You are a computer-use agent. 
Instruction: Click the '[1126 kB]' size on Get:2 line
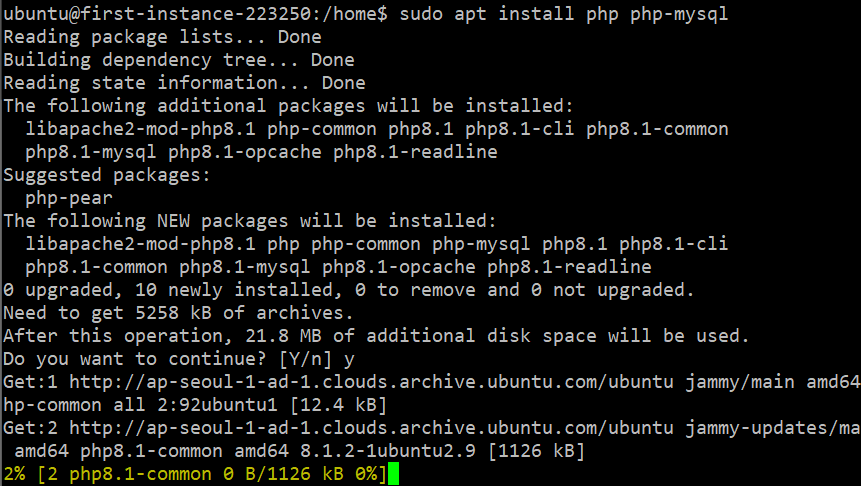coord(536,451)
